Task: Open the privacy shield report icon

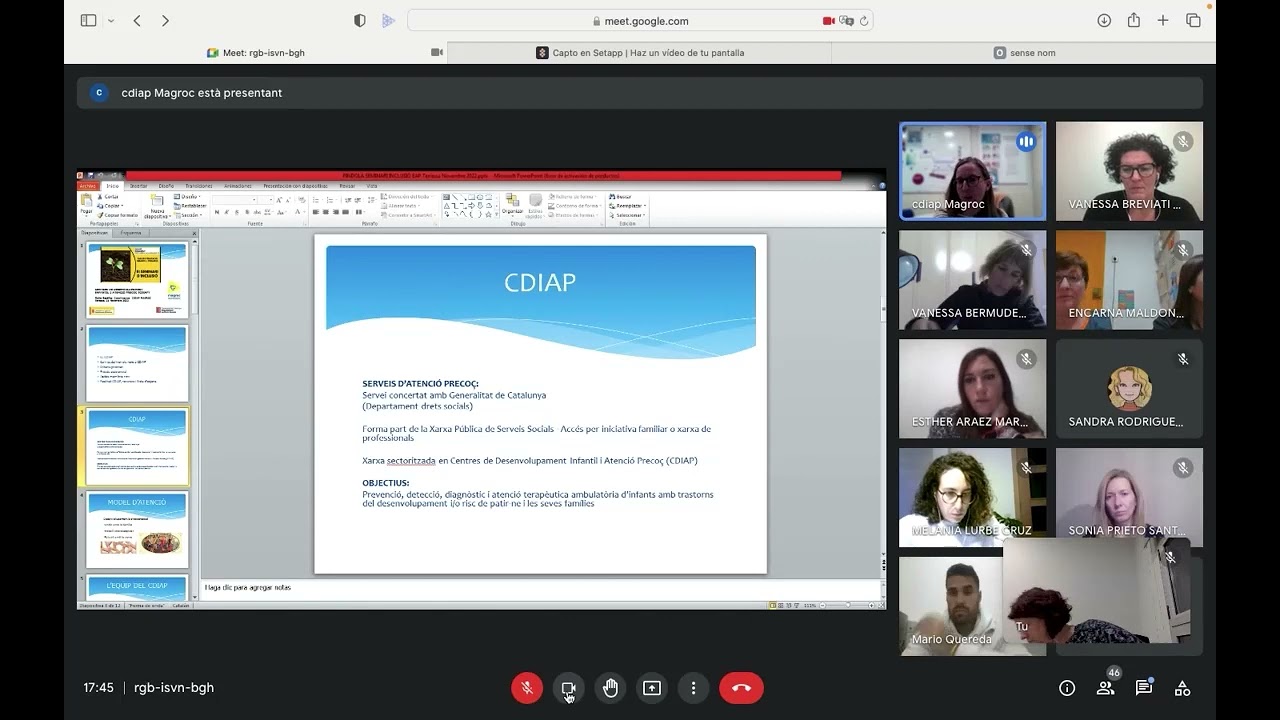Action: tap(360, 20)
